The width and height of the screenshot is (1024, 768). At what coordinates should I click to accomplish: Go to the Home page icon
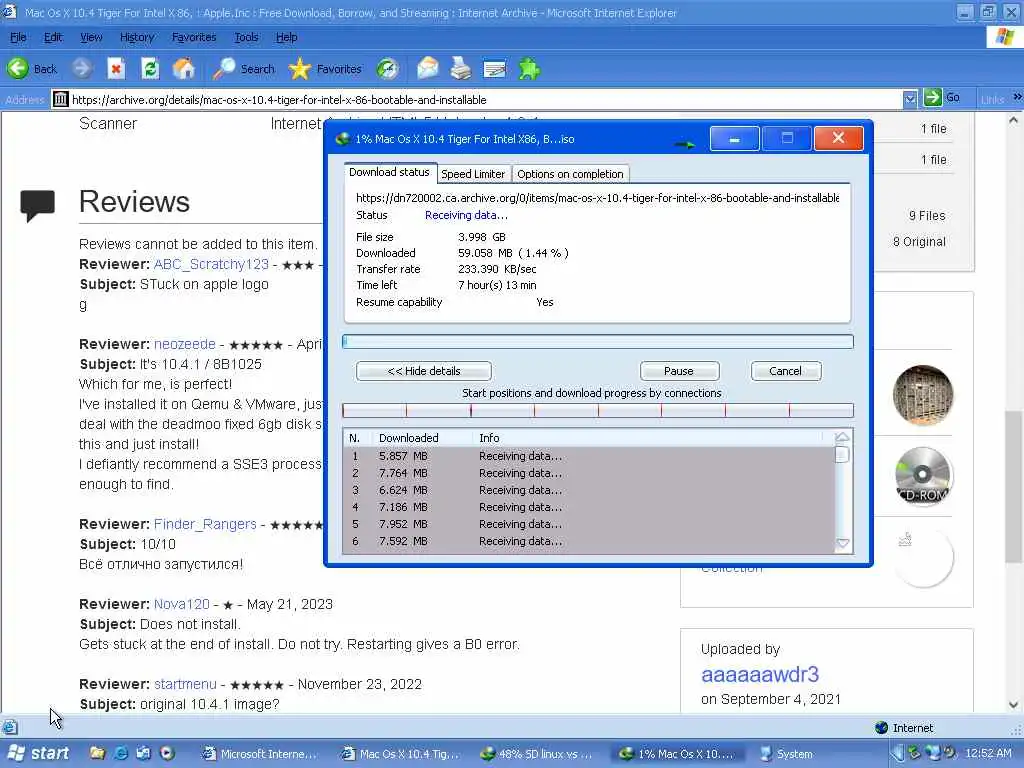point(184,69)
